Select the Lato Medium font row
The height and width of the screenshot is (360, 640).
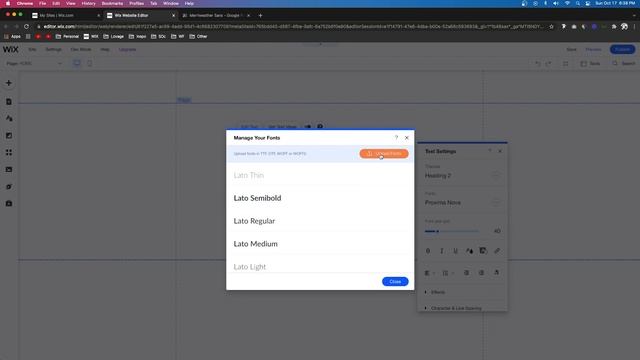point(320,244)
